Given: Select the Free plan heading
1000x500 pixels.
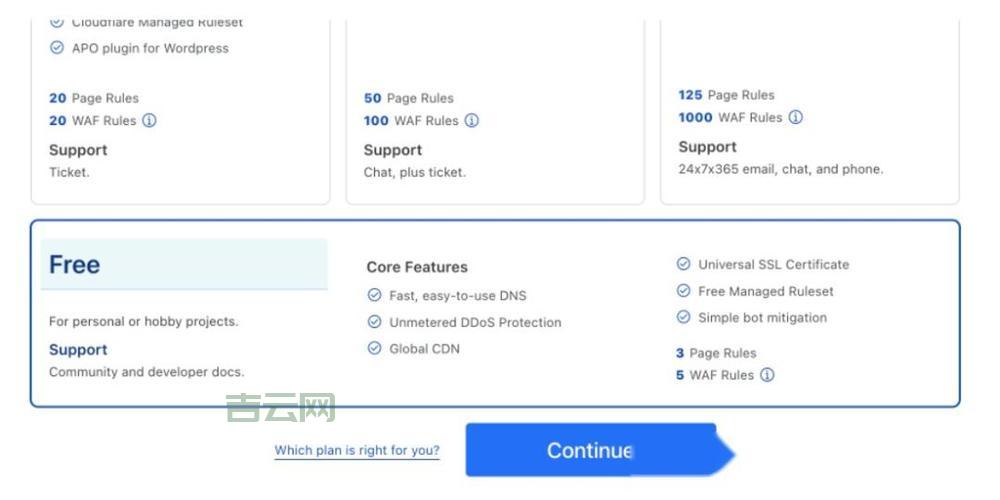Looking at the screenshot, I should pyautogui.click(x=75, y=265).
